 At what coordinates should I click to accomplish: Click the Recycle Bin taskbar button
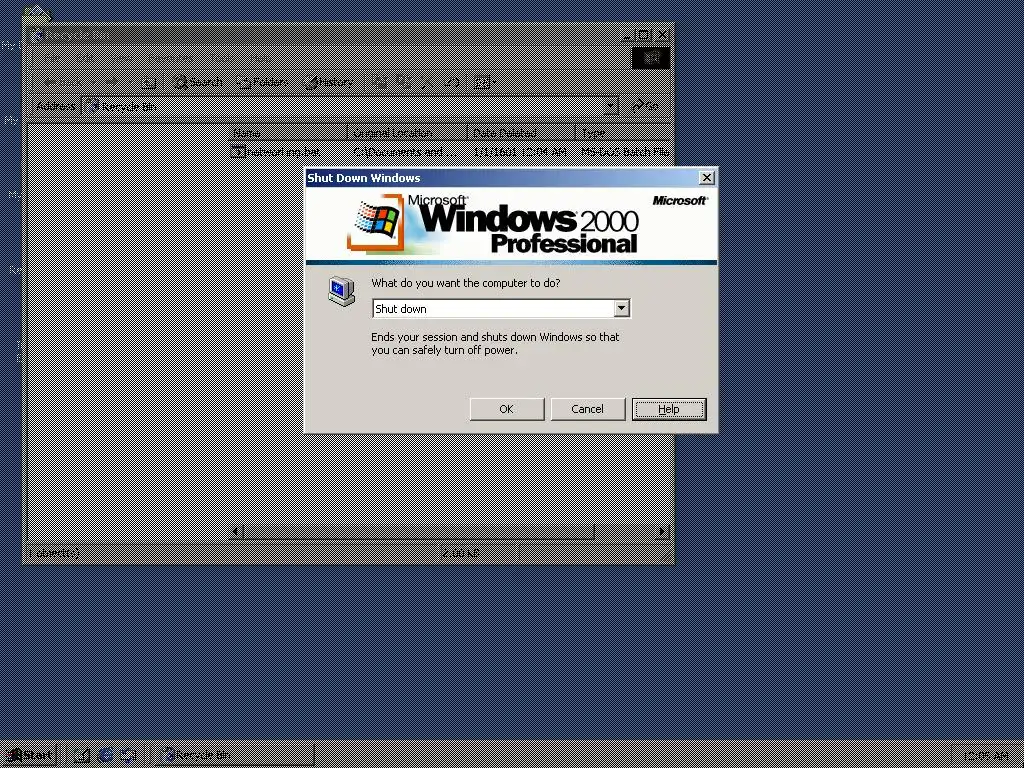(234, 755)
